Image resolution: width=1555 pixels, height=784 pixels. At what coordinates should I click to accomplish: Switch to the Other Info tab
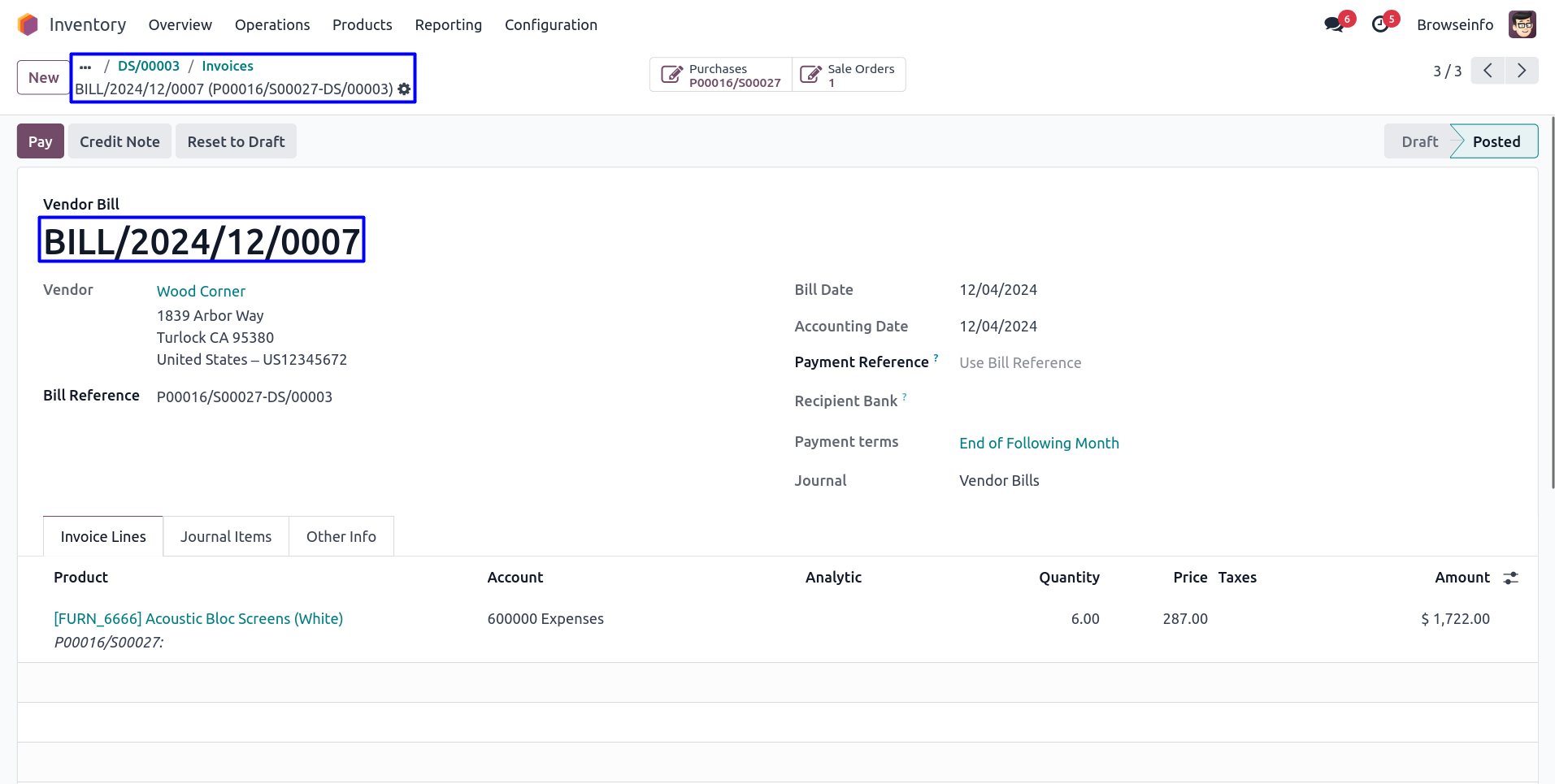coord(341,537)
